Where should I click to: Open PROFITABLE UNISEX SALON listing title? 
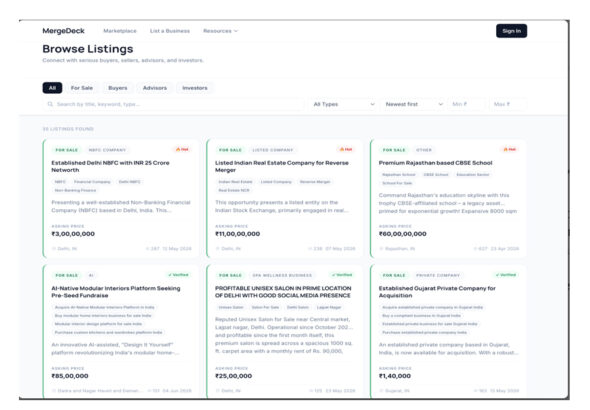click(283, 292)
